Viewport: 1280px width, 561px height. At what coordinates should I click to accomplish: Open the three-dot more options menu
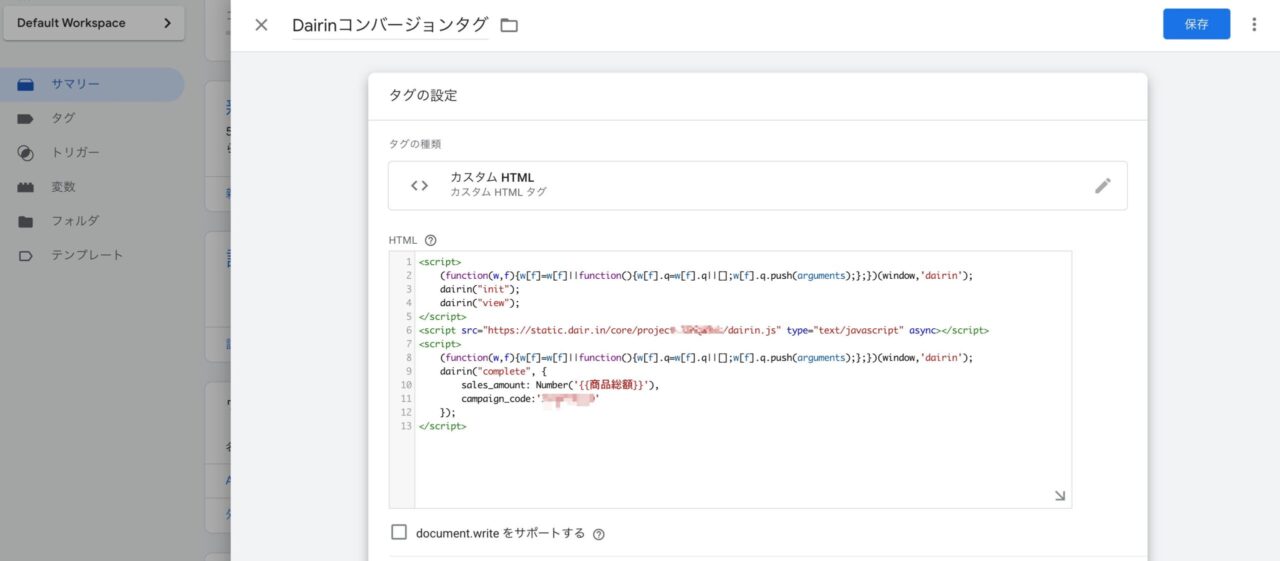click(x=1254, y=24)
